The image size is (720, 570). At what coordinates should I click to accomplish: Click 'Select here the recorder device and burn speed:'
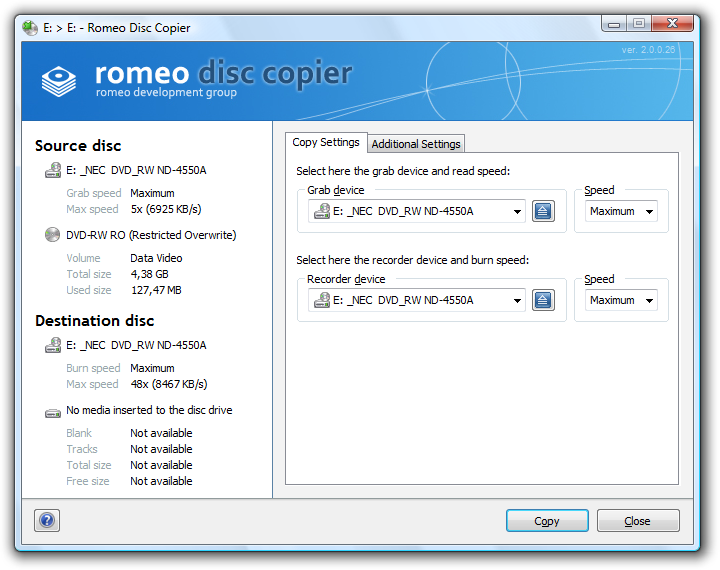click(413, 260)
